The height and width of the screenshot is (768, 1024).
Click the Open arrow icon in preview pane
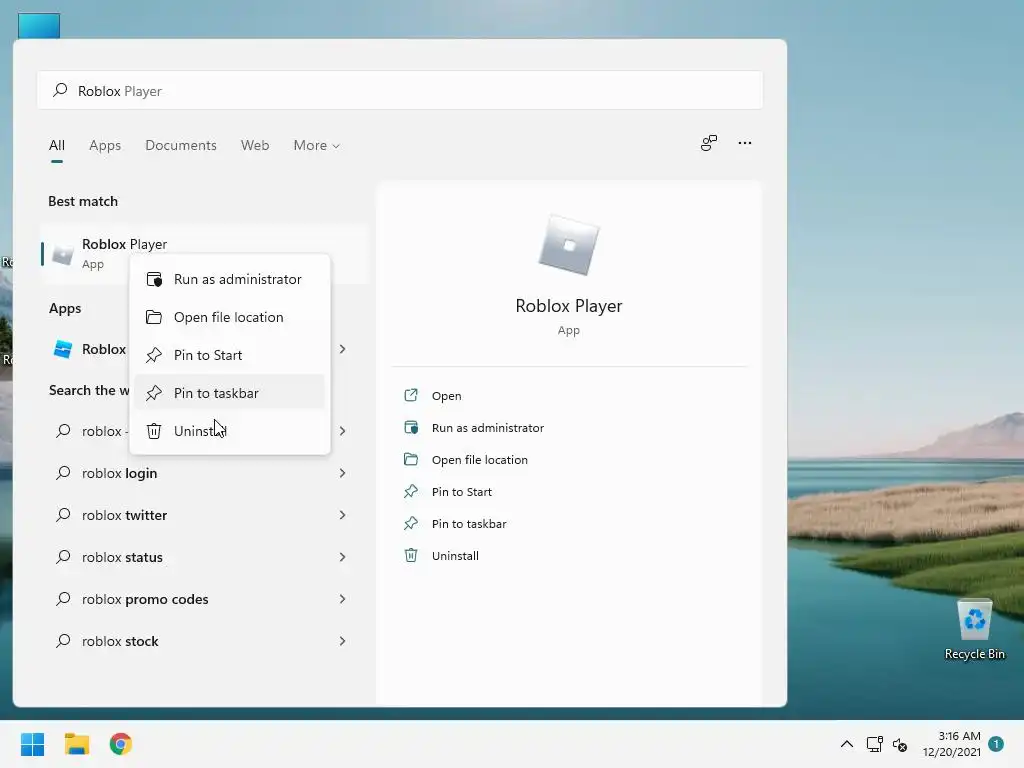(x=411, y=395)
